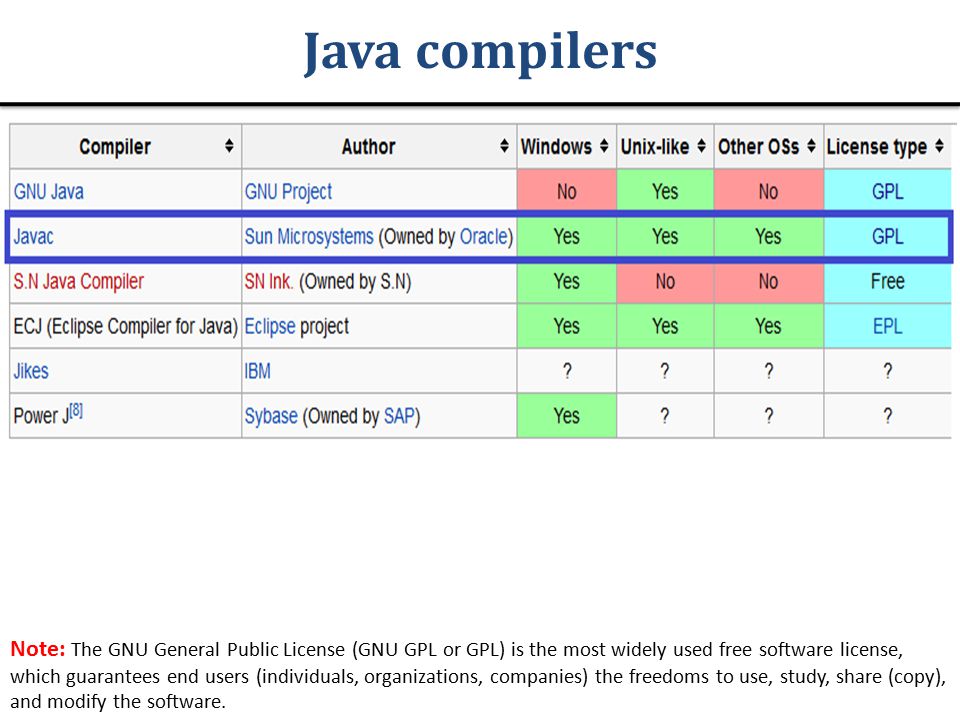
Task: Follow the Oracle link
Action: pos(484,236)
